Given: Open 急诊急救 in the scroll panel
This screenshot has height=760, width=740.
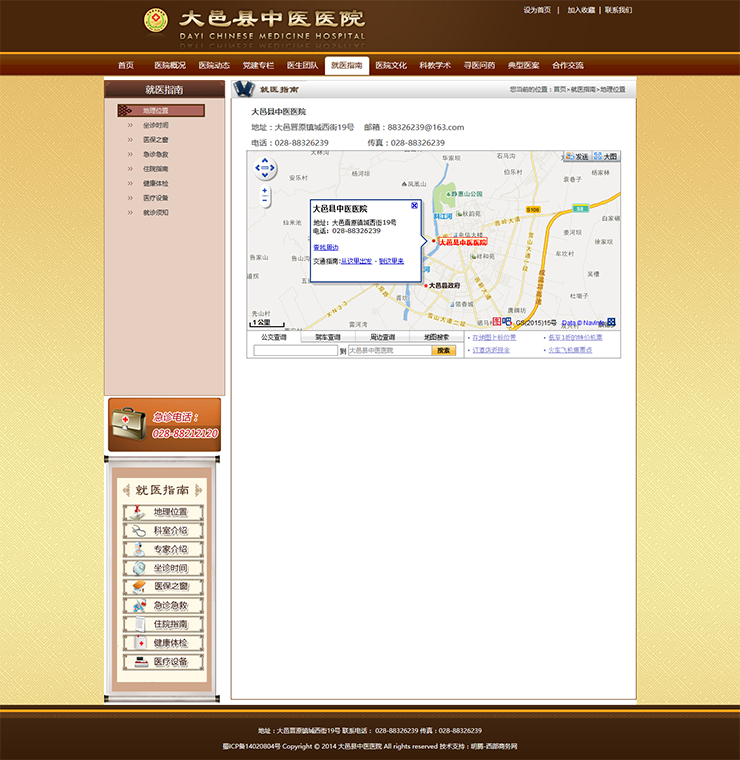Looking at the screenshot, I should [x=163, y=605].
